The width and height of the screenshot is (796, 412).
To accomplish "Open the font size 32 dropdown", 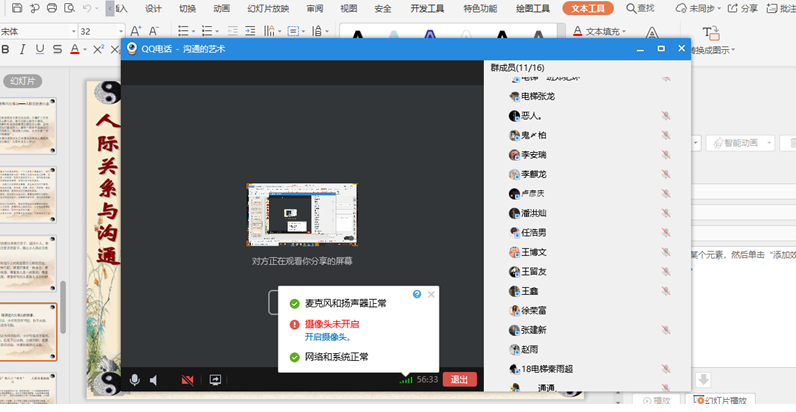I will point(120,31).
